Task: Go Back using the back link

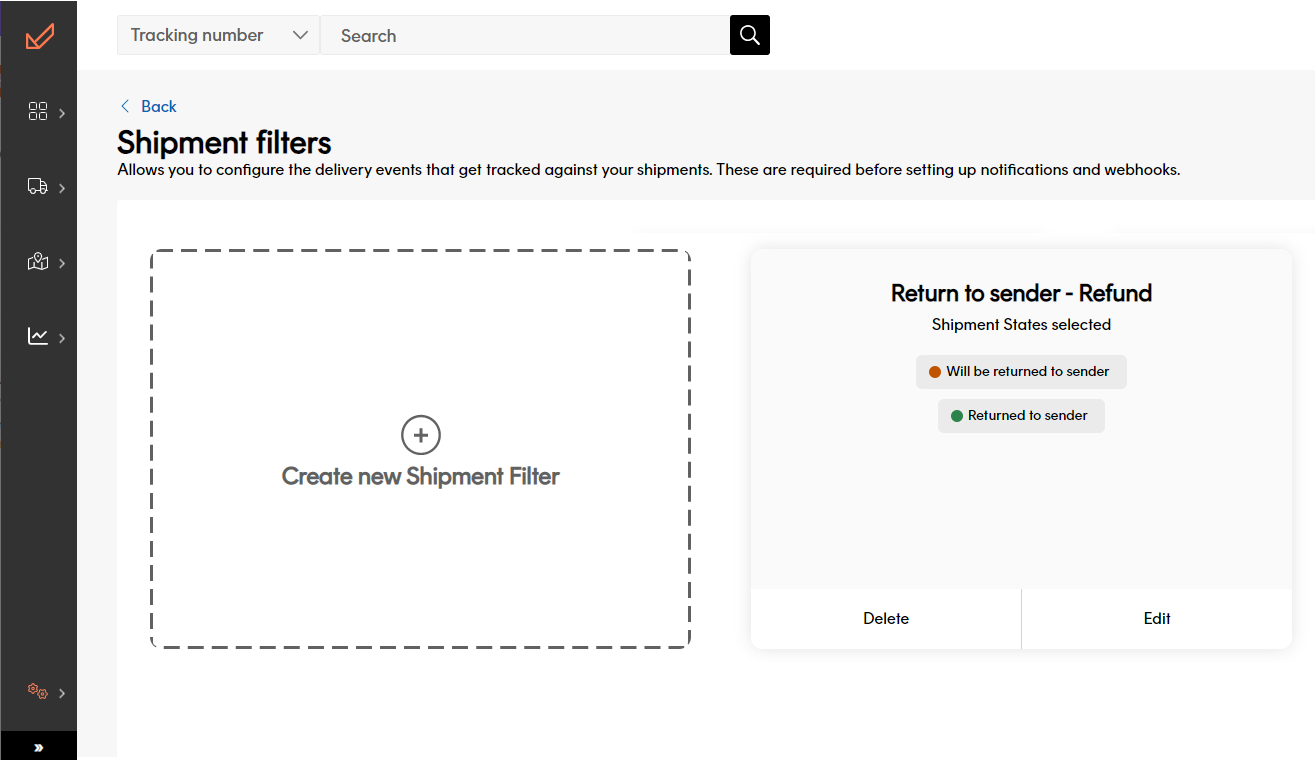Action: 148,106
